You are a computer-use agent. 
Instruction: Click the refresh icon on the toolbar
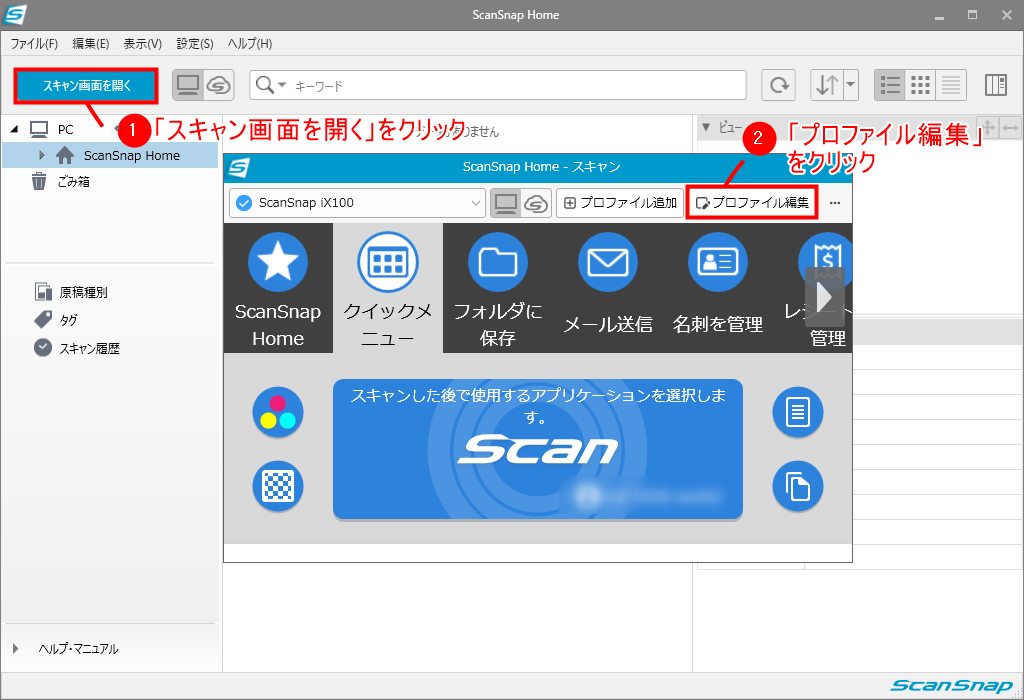click(x=779, y=85)
